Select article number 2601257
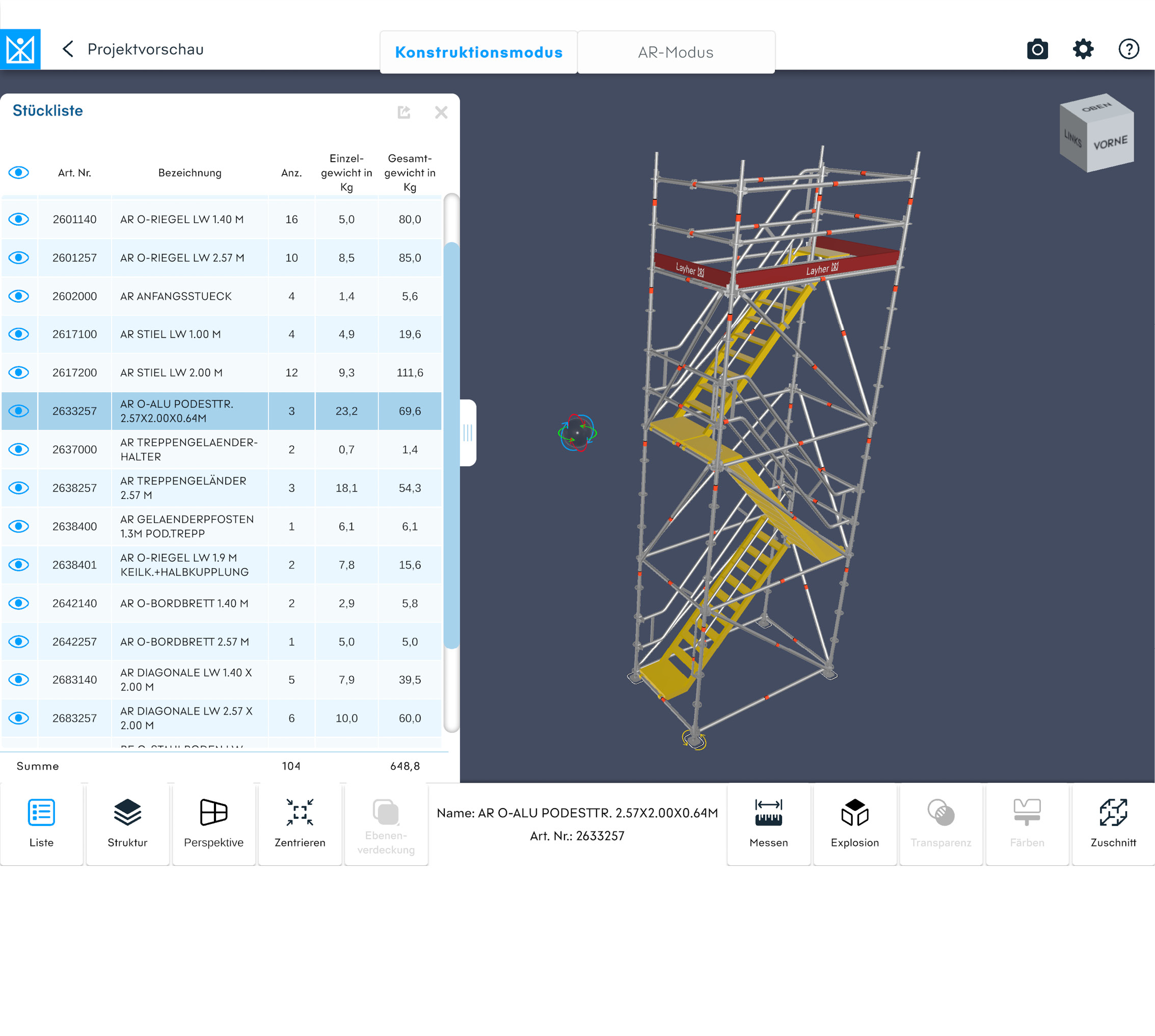 [x=74, y=258]
